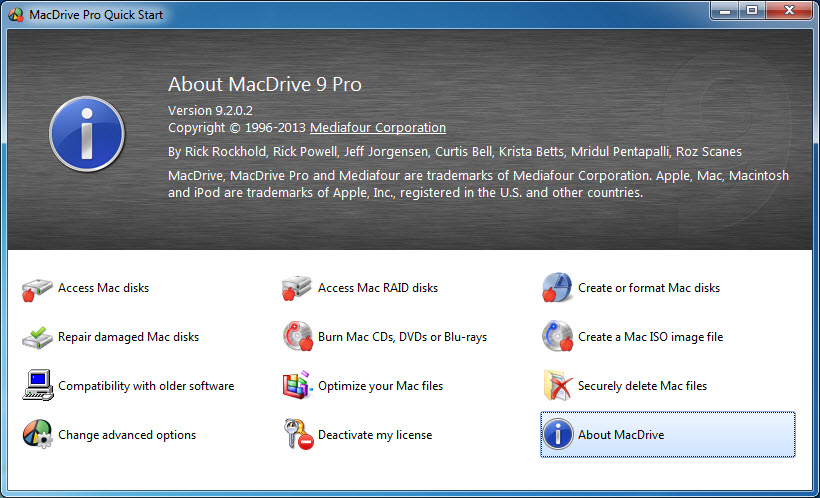Click the author credits line starting By Rick Rockhold
Screen dimensions: 820x498
click(454, 152)
